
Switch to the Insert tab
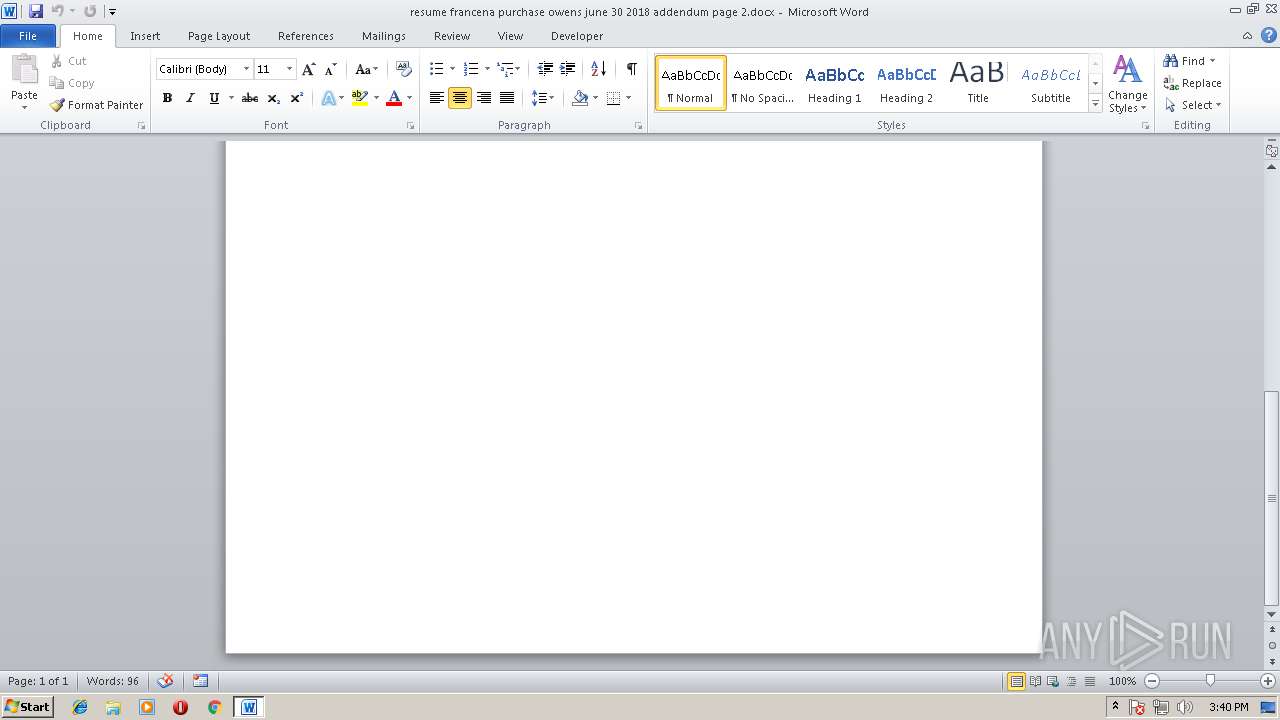(x=145, y=36)
